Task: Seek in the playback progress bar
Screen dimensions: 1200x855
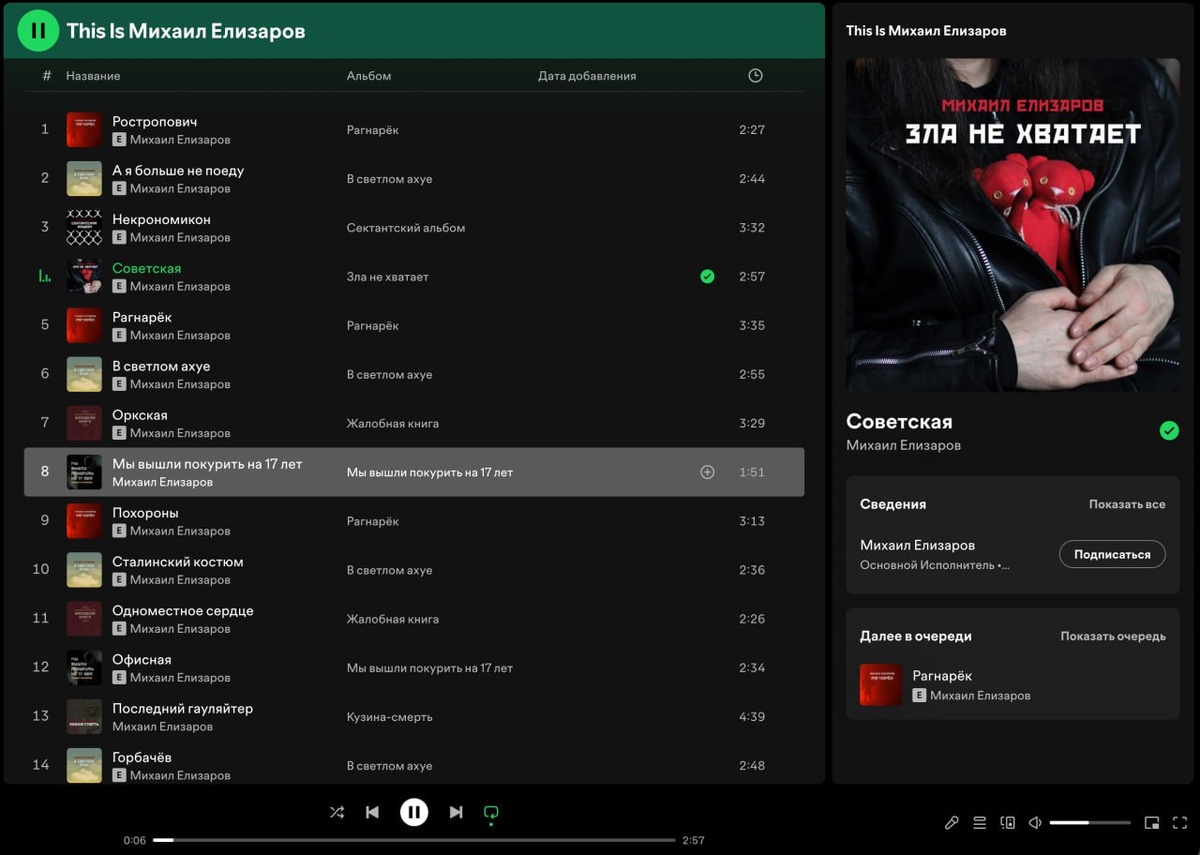Action: click(414, 840)
